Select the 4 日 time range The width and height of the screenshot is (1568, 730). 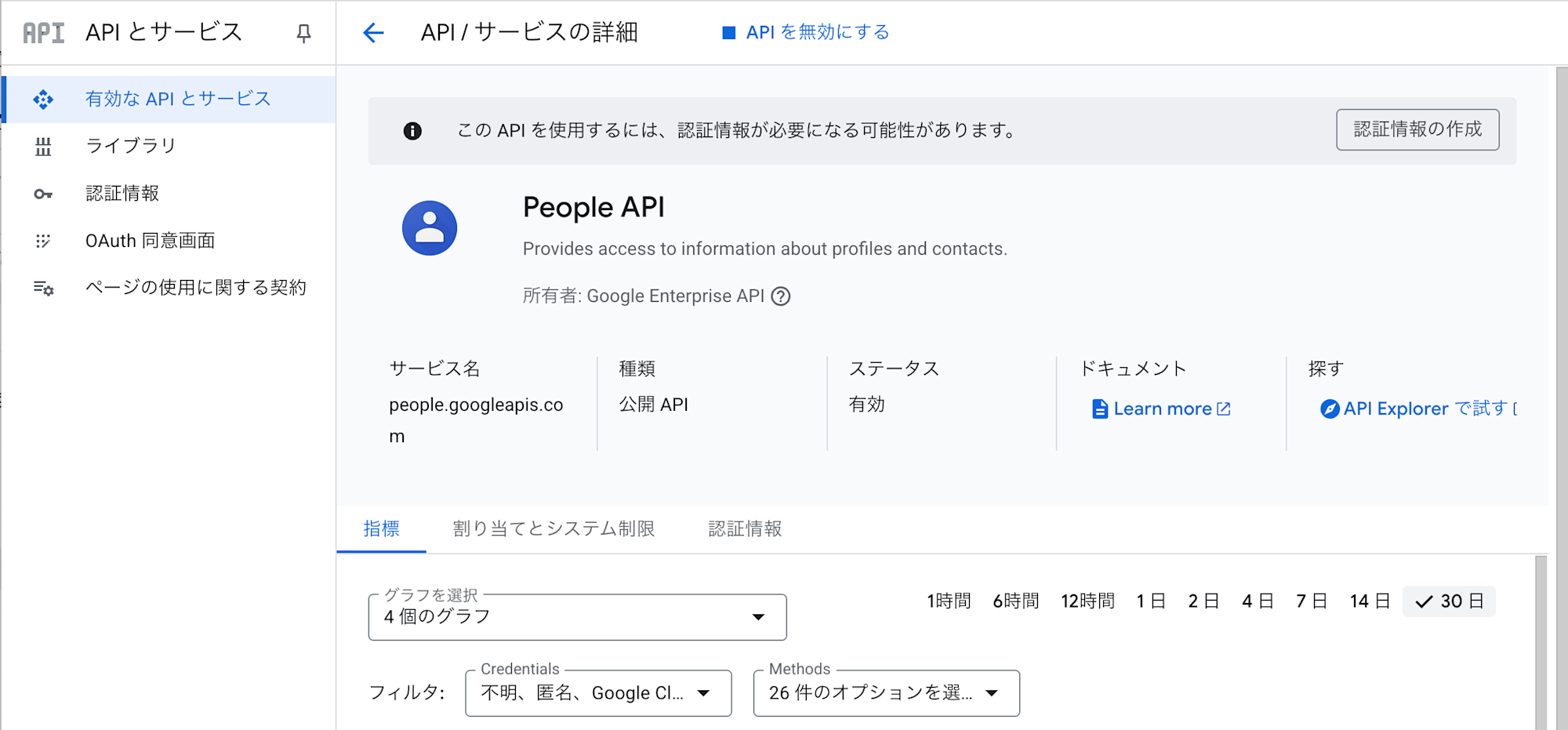point(1258,601)
